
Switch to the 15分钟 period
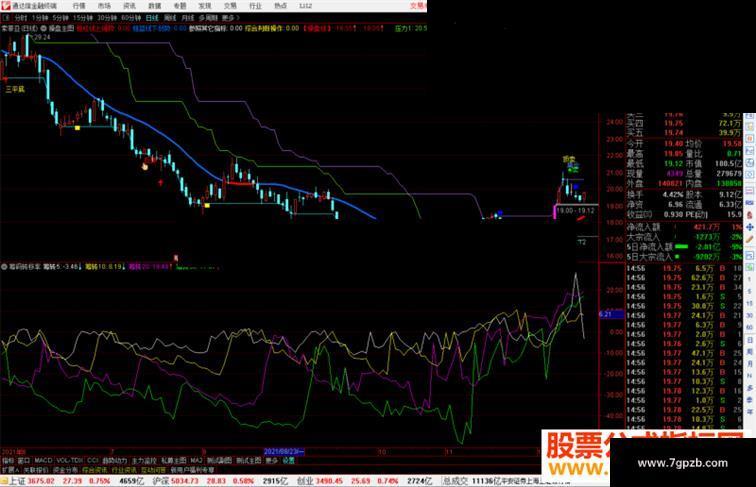(x=83, y=18)
